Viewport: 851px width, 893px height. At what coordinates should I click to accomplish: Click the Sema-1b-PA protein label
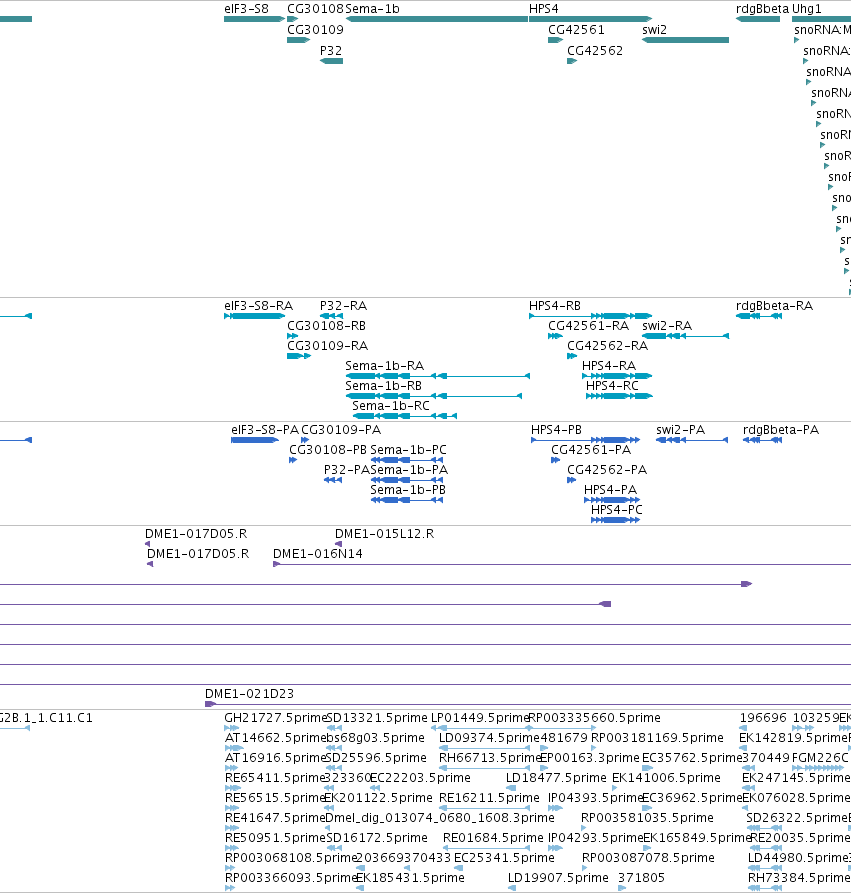pos(409,470)
